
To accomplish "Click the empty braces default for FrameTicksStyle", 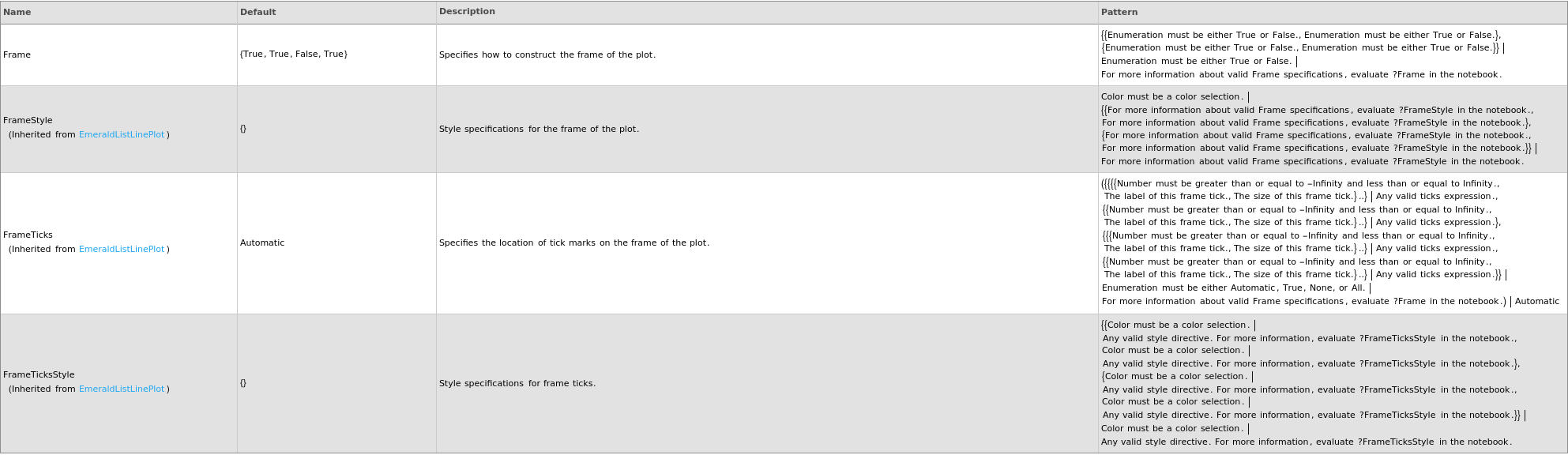I will pyautogui.click(x=243, y=383).
